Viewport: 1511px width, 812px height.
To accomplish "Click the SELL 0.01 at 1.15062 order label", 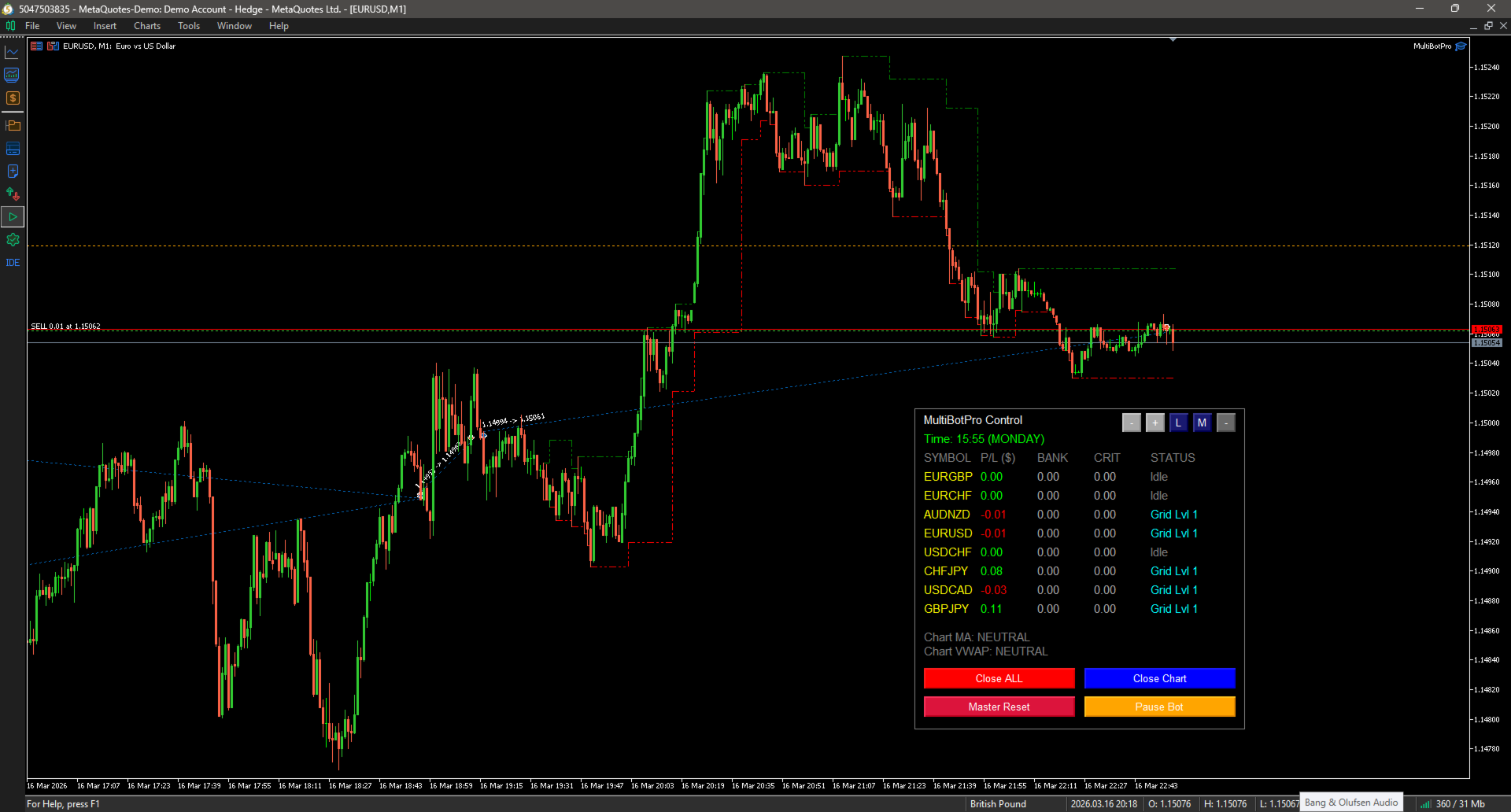I will pyautogui.click(x=65, y=326).
